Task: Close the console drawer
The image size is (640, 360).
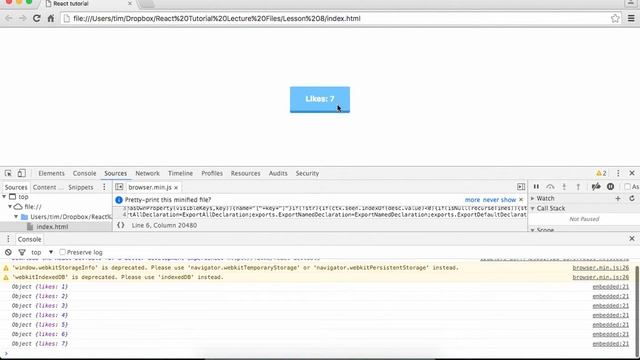Action: 632,239
